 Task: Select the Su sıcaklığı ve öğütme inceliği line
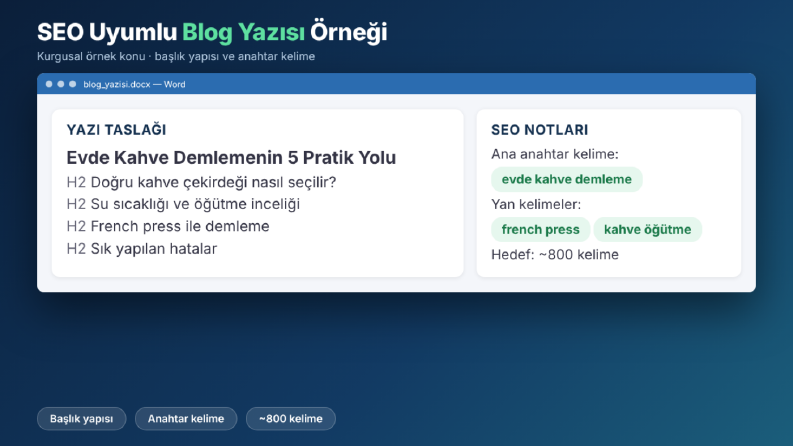(183, 204)
